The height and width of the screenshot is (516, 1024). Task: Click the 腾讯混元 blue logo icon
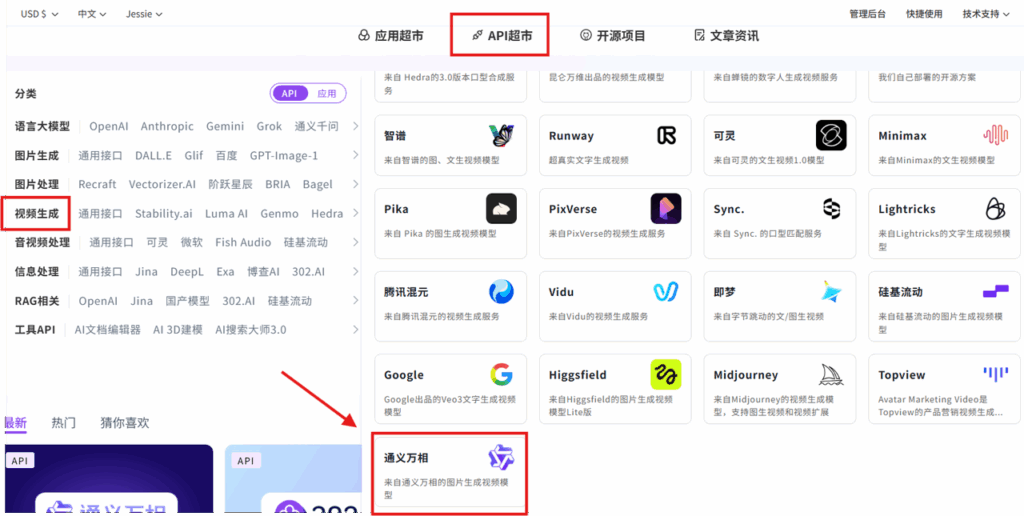coord(502,292)
